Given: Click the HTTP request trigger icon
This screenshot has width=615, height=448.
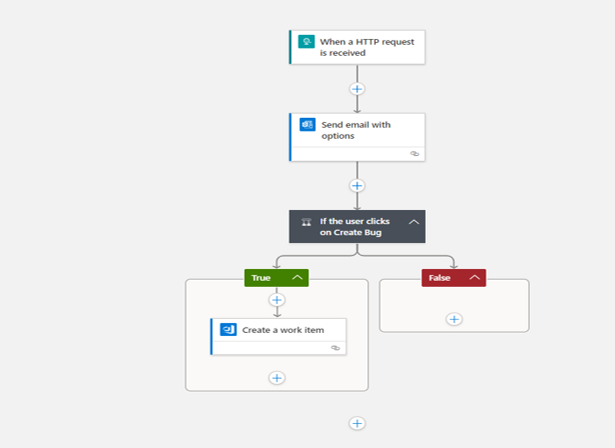Looking at the screenshot, I should (306, 42).
